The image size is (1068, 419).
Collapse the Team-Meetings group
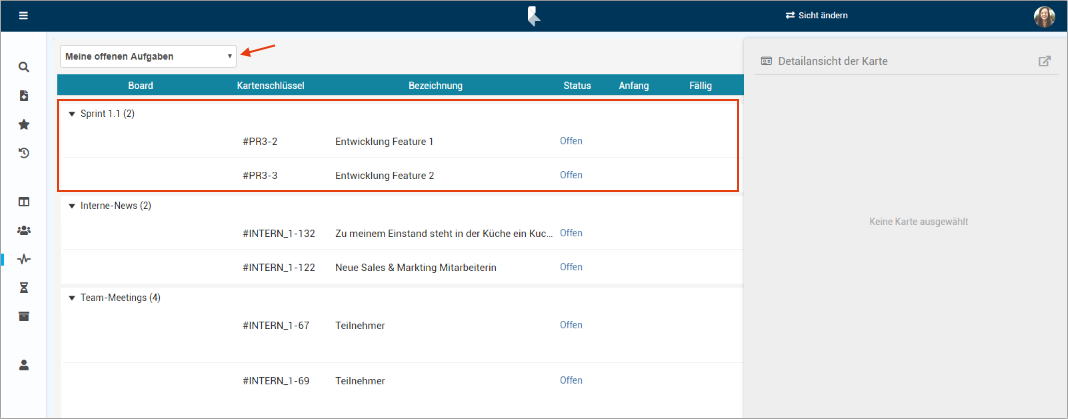(72, 298)
